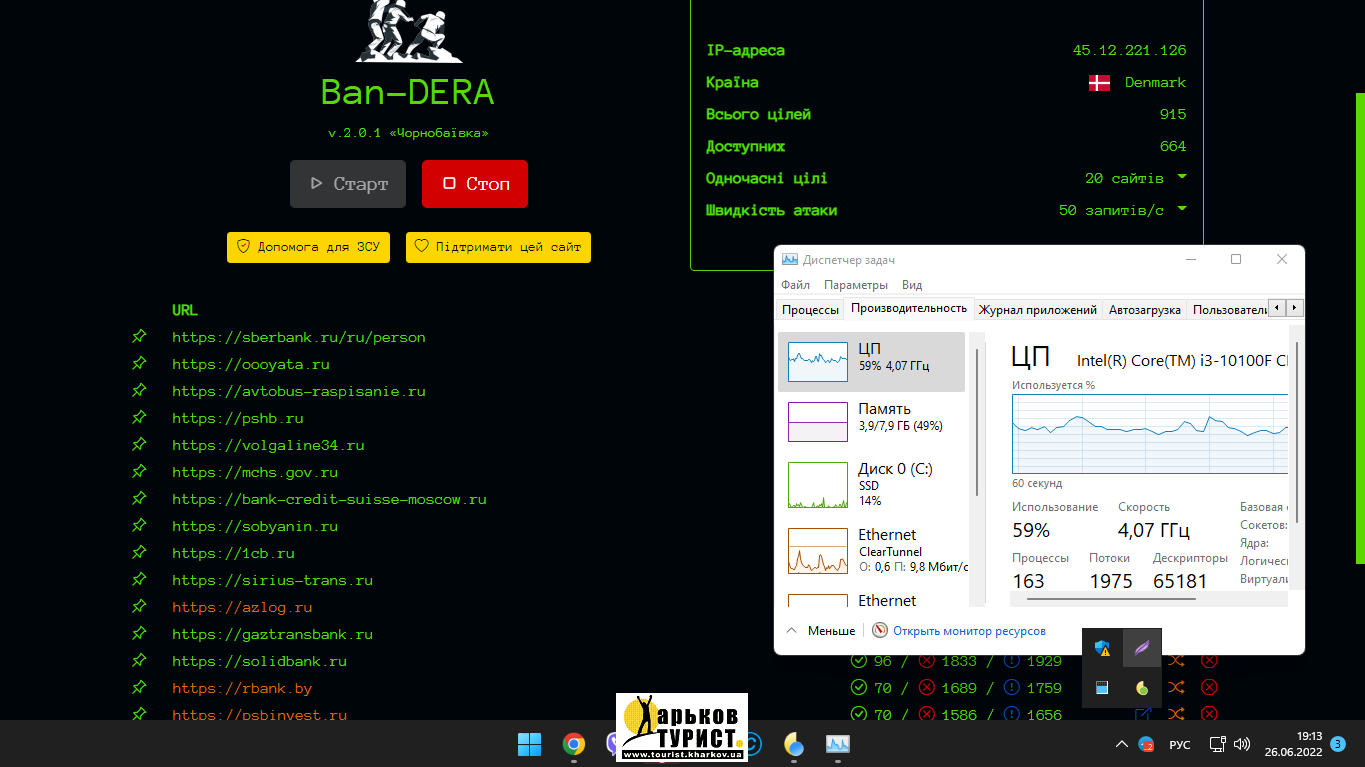This screenshot has height=767, width=1365.
Task: Open Windows Security from the tray popup
Action: coord(1103,649)
